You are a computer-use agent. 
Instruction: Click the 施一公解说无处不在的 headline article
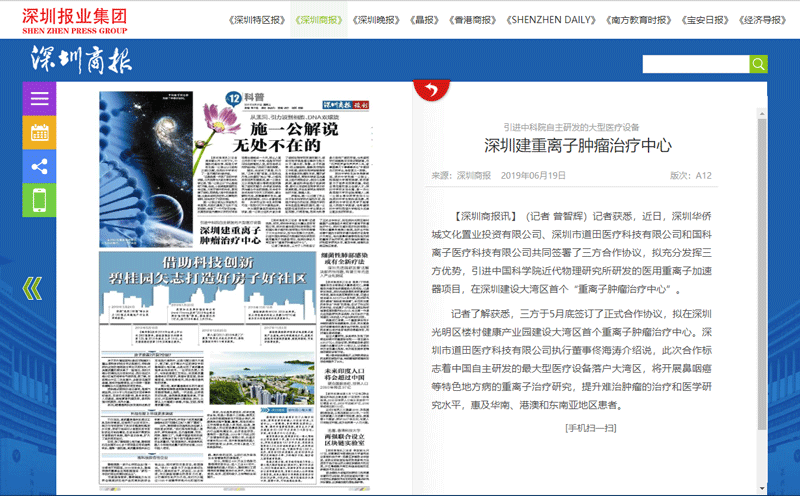pos(285,137)
